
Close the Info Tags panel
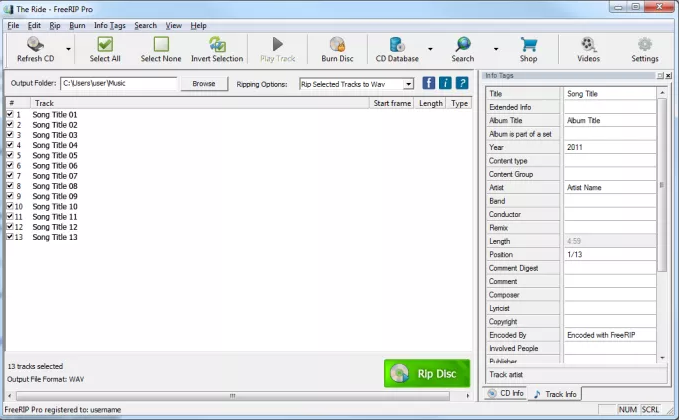pyautogui.click(x=668, y=76)
